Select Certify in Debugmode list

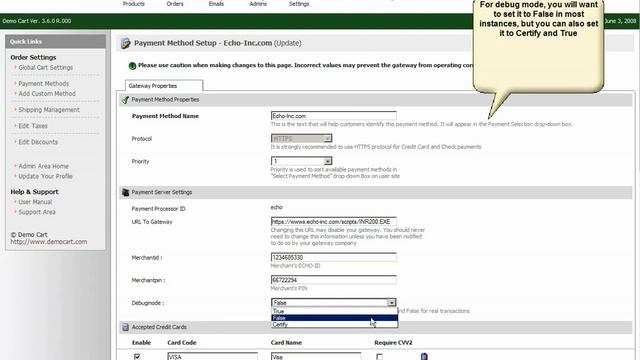coord(334,324)
